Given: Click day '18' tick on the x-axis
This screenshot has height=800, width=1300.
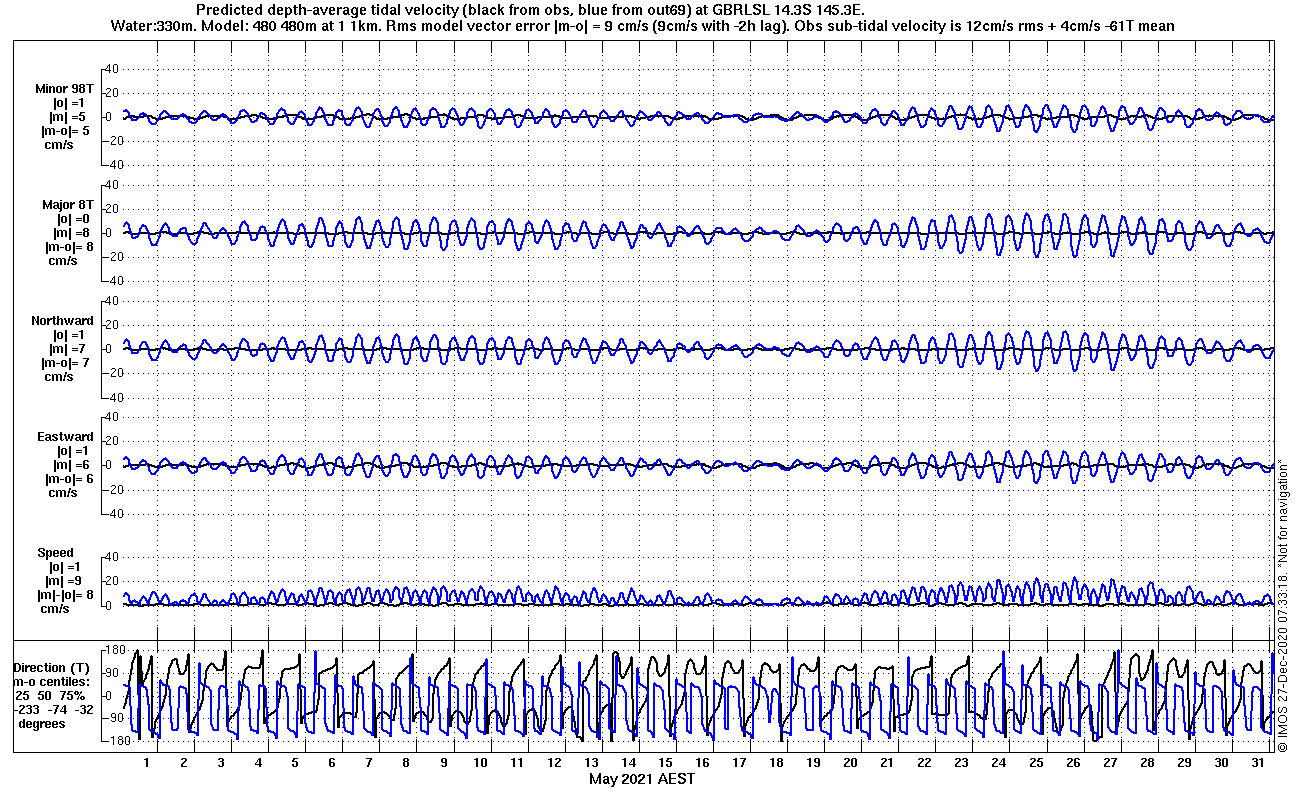Looking at the screenshot, I should (776, 762).
